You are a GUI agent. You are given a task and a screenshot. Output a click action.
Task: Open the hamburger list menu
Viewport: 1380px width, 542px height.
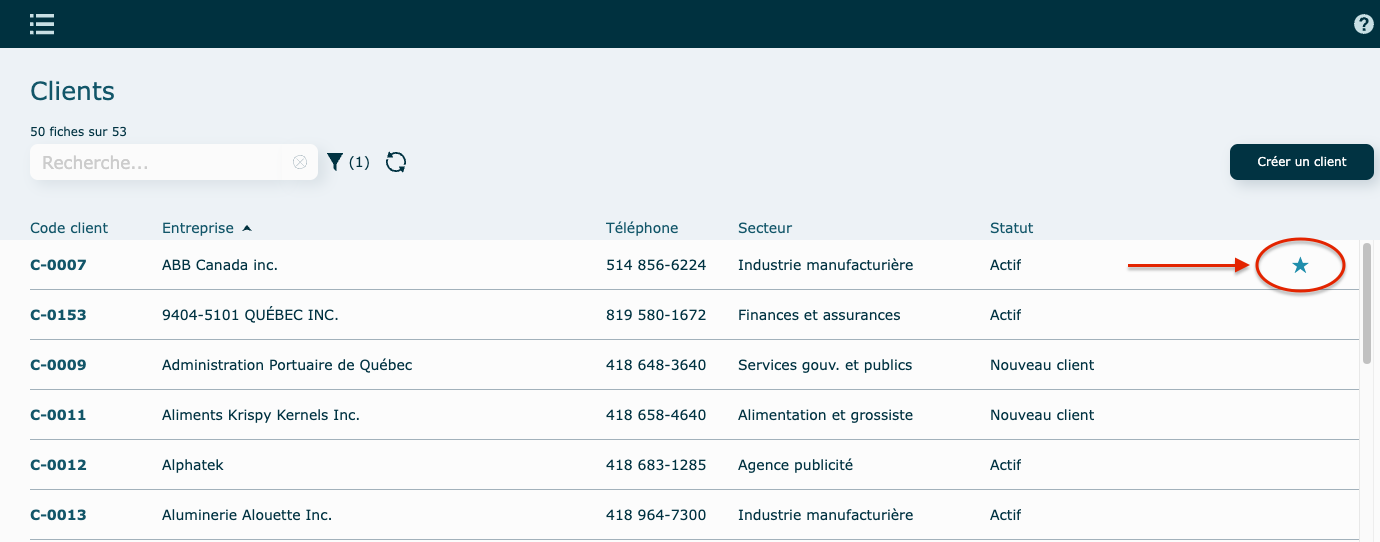42,24
